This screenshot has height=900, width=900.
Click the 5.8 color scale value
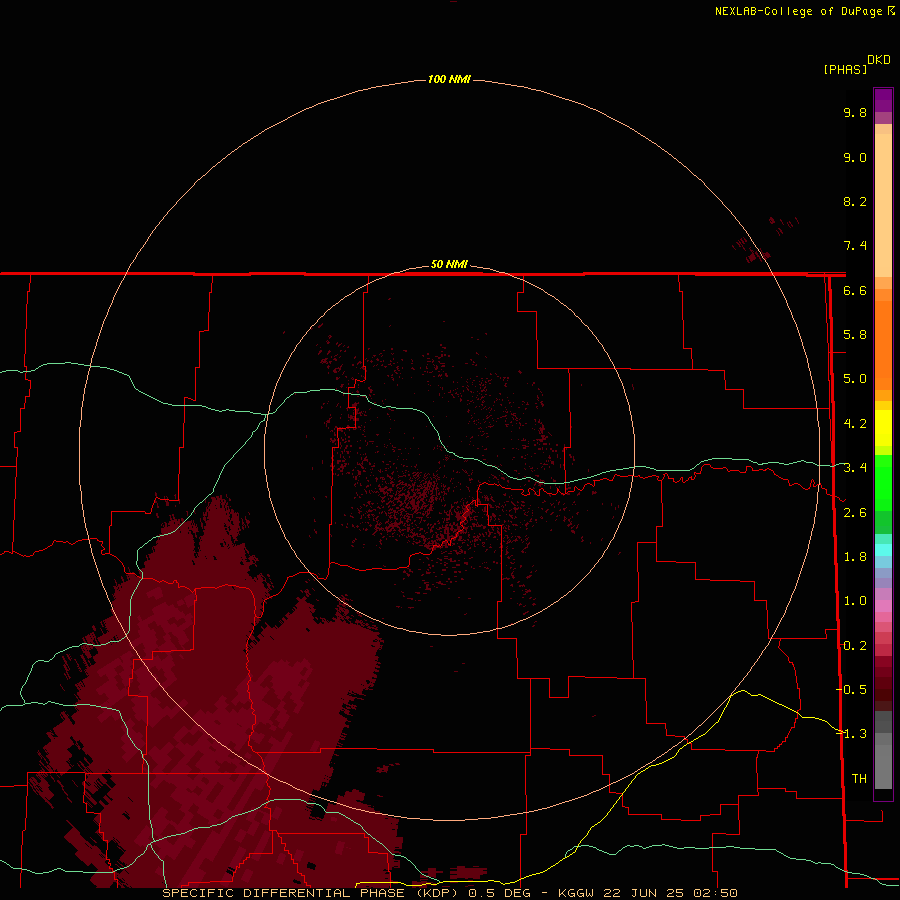(855, 335)
